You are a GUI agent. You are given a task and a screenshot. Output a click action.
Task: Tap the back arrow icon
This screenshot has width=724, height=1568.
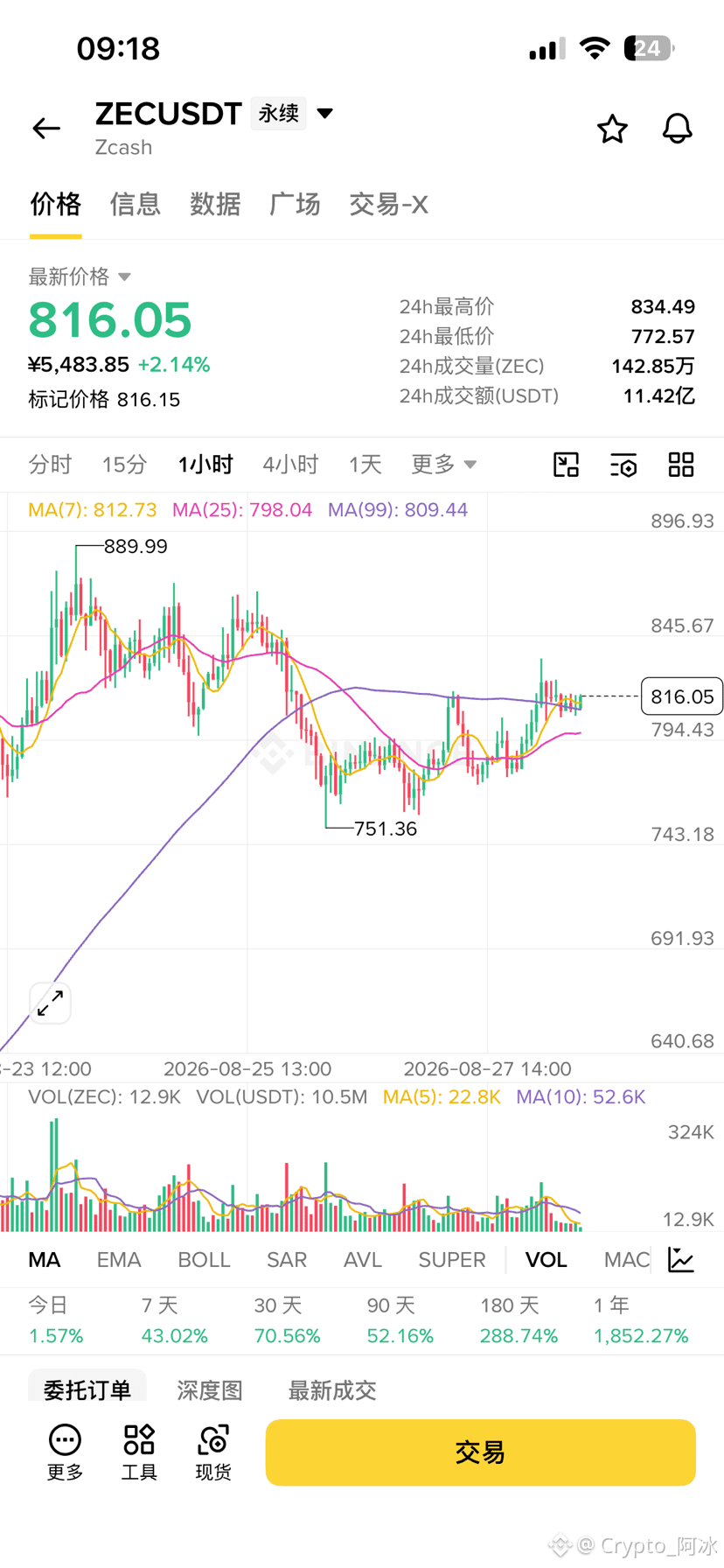(46, 129)
